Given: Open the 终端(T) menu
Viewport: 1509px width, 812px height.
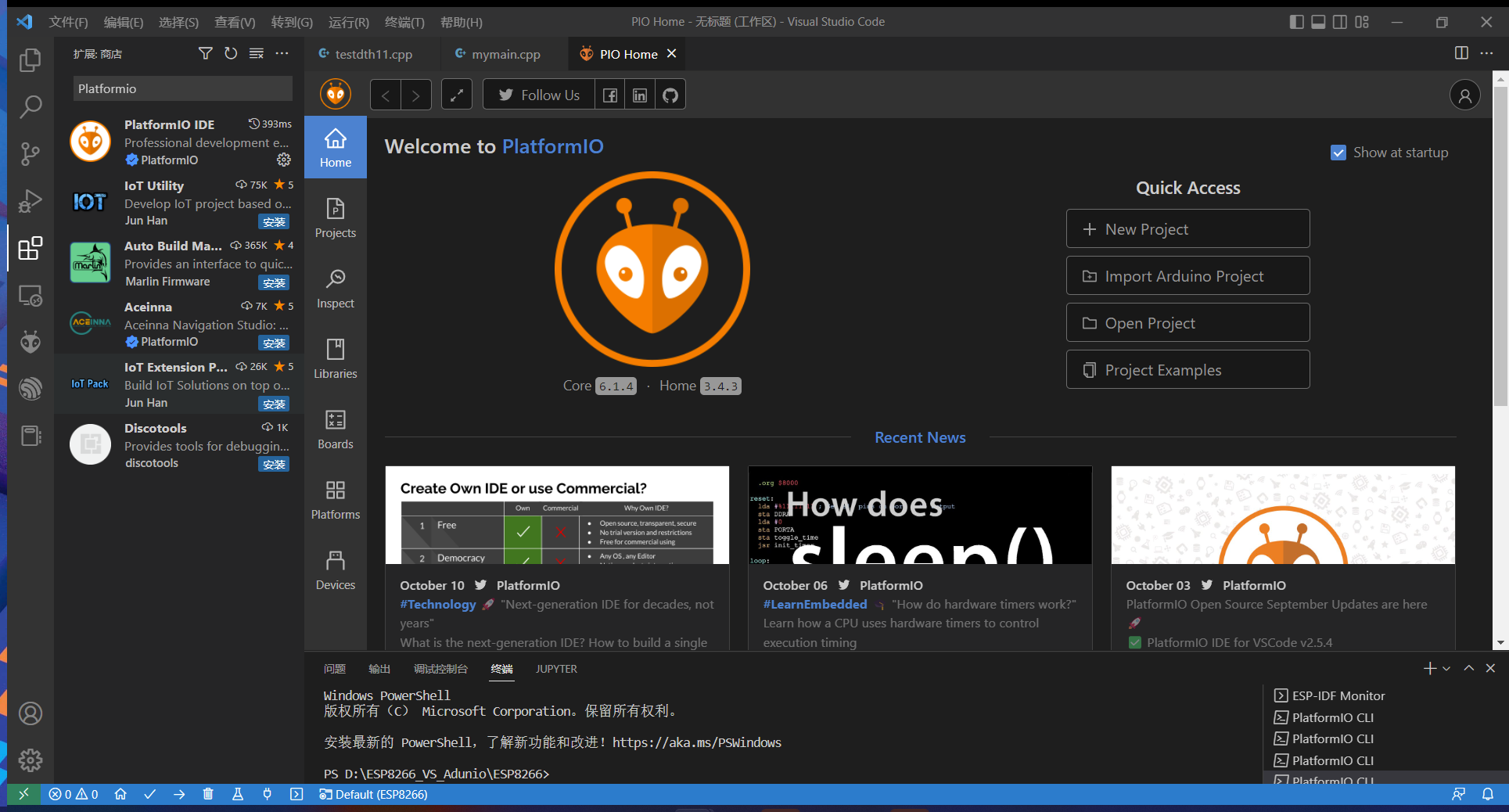Looking at the screenshot, I should (404, 22).
